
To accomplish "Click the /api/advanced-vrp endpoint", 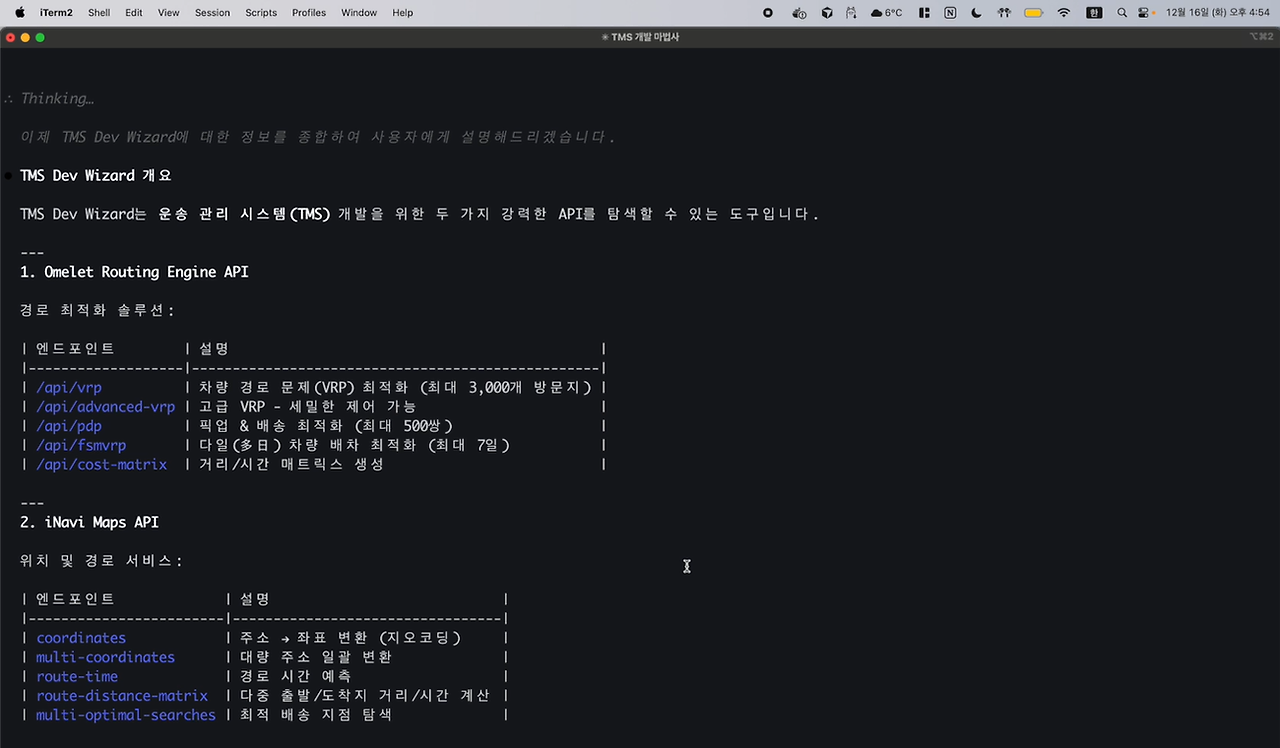I will tap(105, 407).
